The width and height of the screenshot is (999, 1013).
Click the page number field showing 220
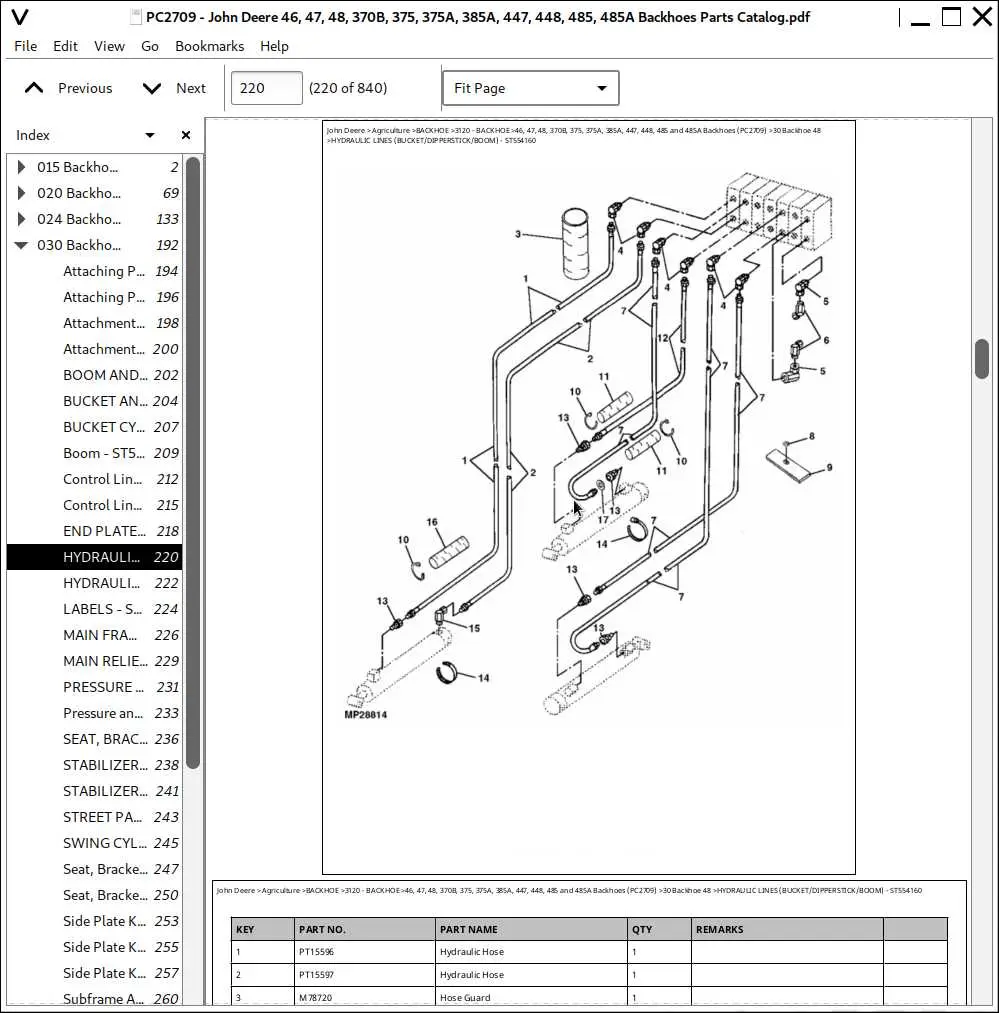coord(266,88)
